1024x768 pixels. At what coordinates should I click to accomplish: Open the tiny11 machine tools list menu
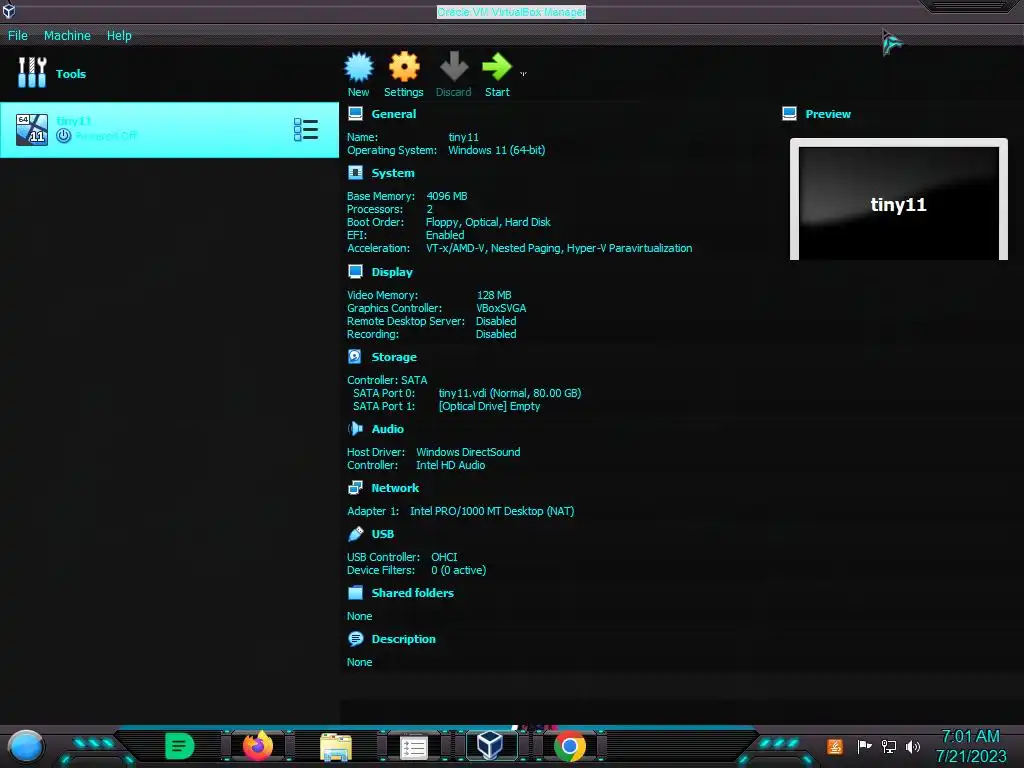(306, 129)
